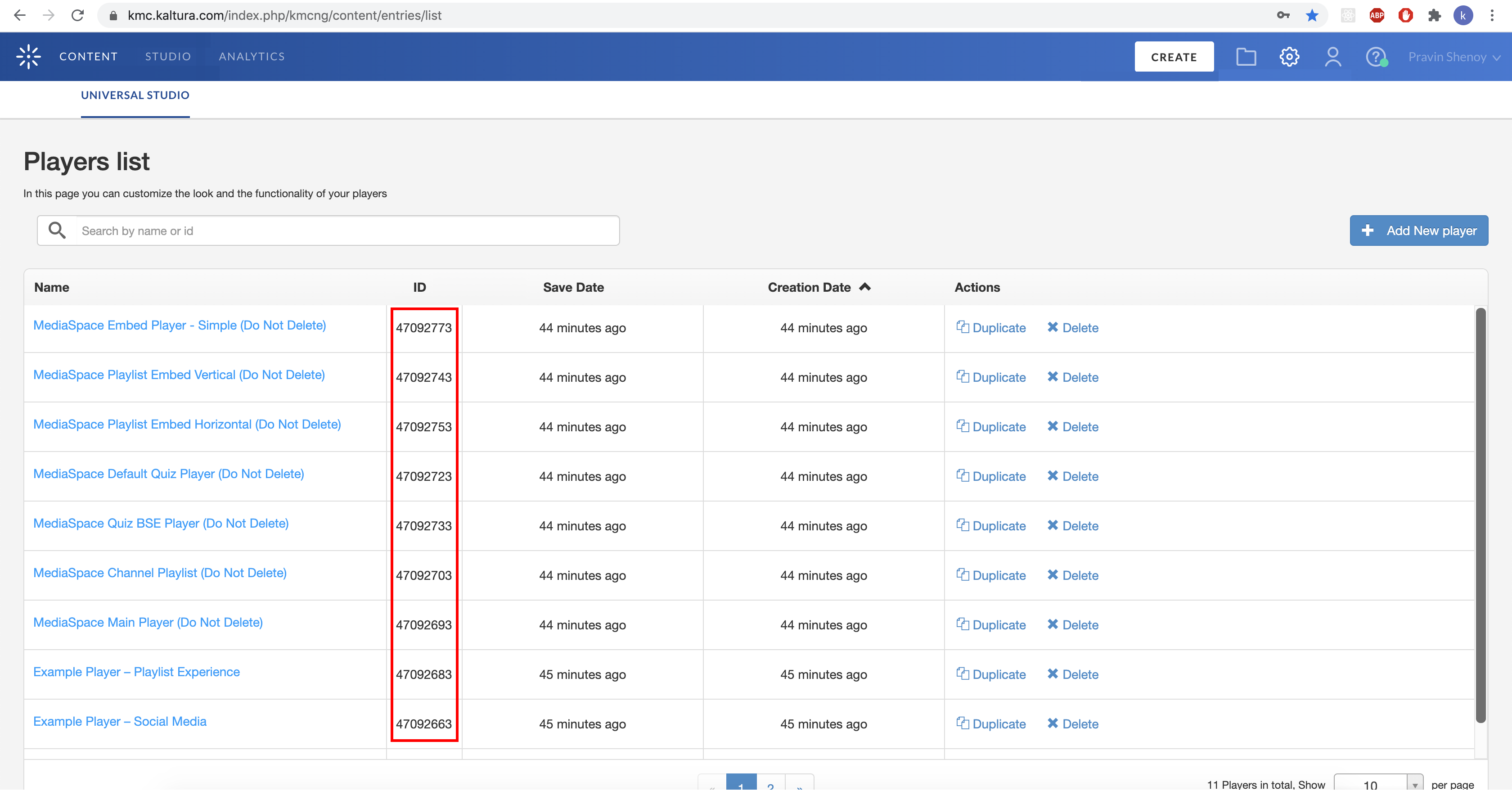This screenshot has width=1512, height=791.
Task: Switch to the Studio menu
Action: pos(168,56)
